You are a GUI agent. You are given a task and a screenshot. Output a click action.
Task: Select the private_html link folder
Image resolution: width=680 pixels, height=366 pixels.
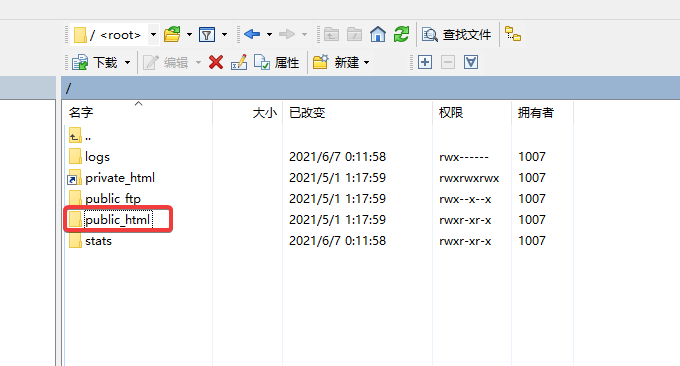(x=120, y=178)
